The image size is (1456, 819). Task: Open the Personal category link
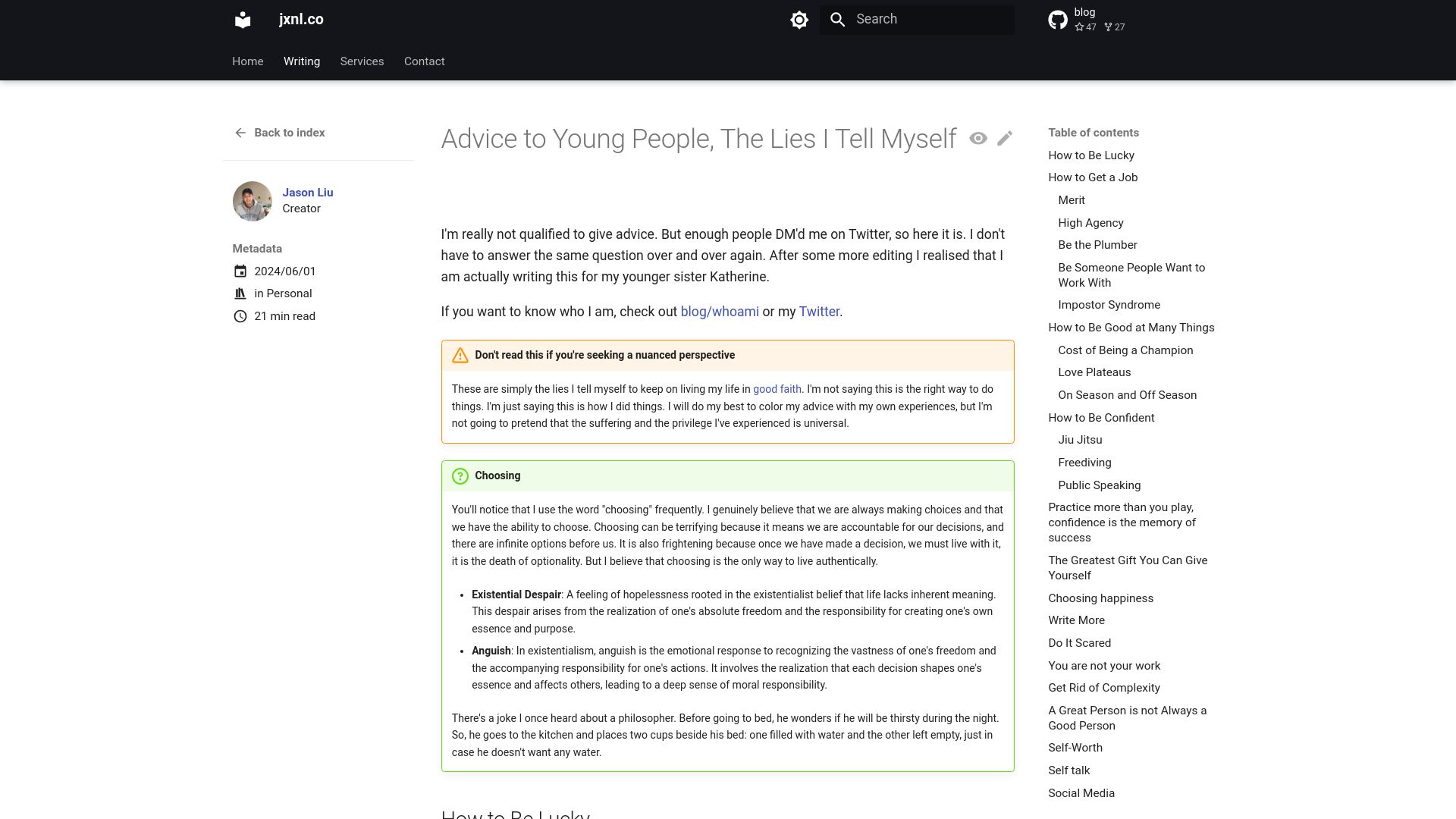click(x=290, y=293)
